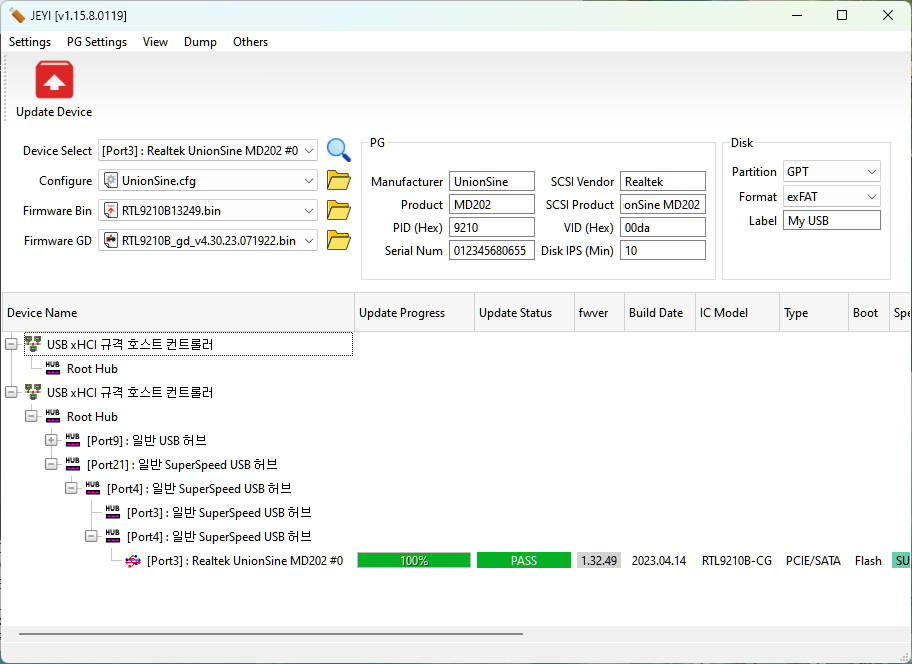Open Firmware Bin dropdown
The width and height of the screenshot is (912, 664).
pyautogui.click(x=208, y=210)
